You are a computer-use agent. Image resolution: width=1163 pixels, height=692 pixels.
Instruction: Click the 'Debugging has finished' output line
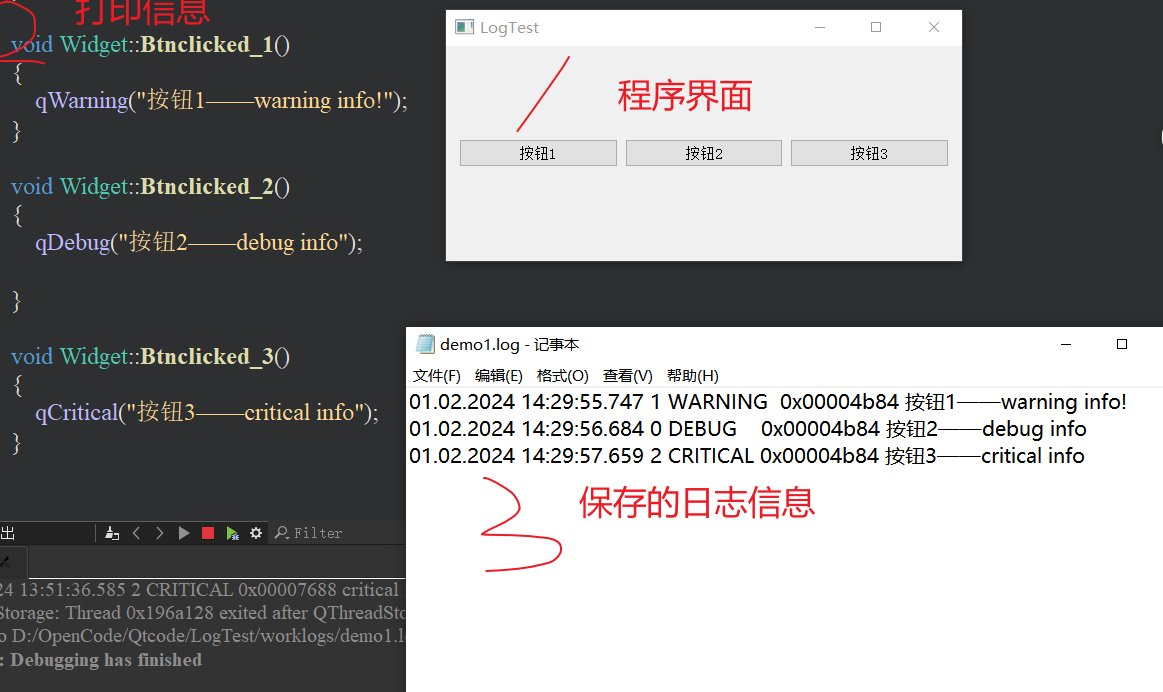point(101,660)
